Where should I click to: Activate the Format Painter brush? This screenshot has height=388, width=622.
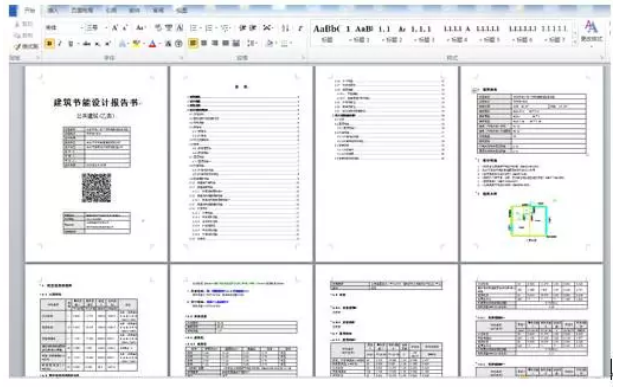point(26,46)
